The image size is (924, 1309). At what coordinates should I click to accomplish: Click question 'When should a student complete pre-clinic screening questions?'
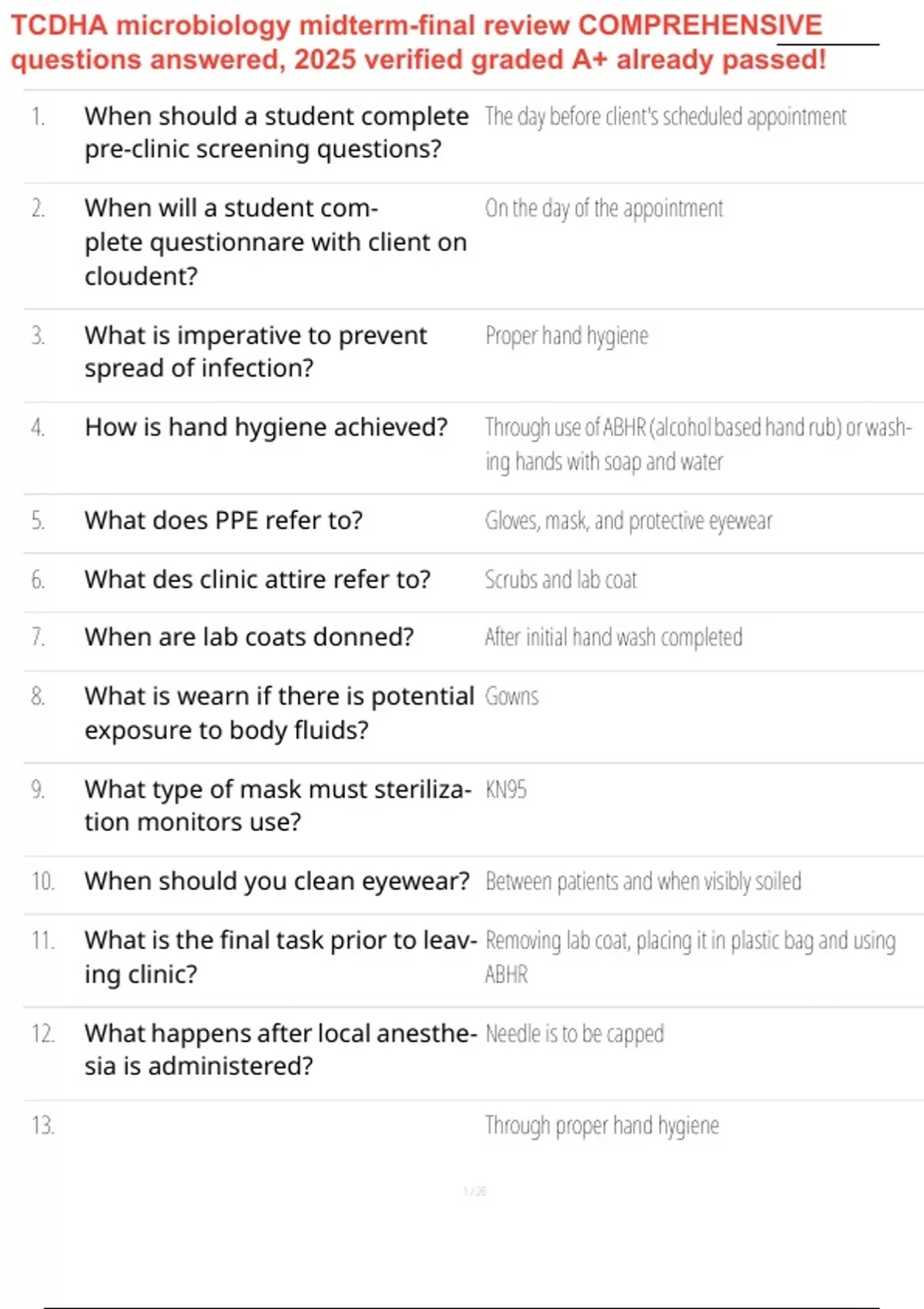pos(276,132)
